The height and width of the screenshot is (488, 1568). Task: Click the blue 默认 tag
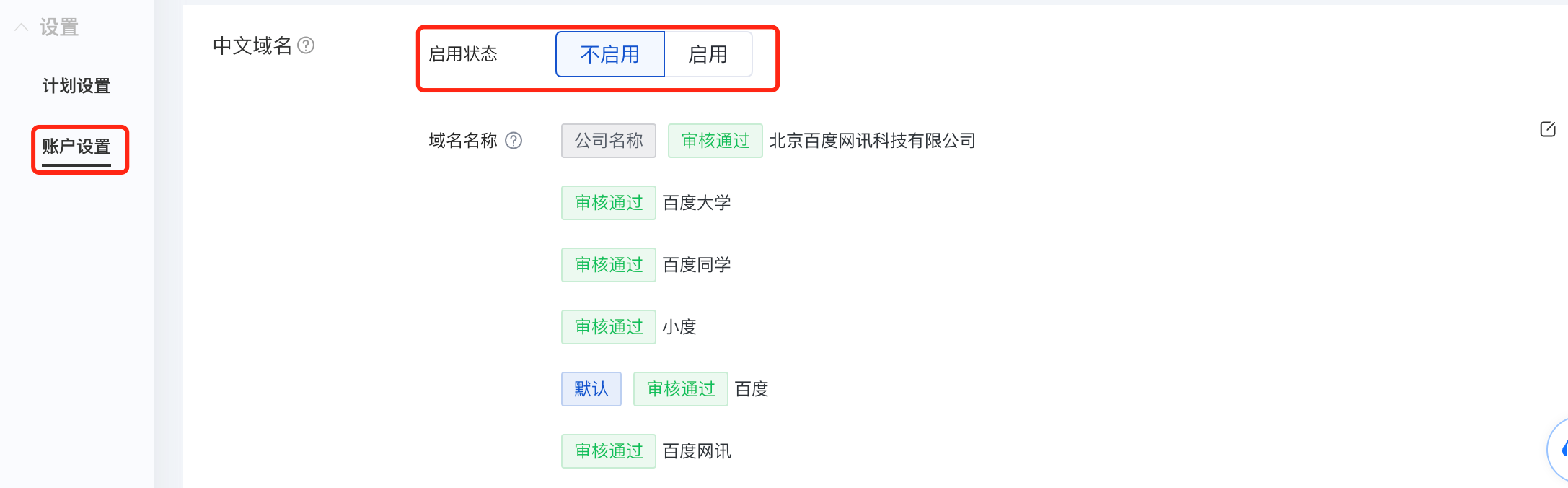(591, 389)
